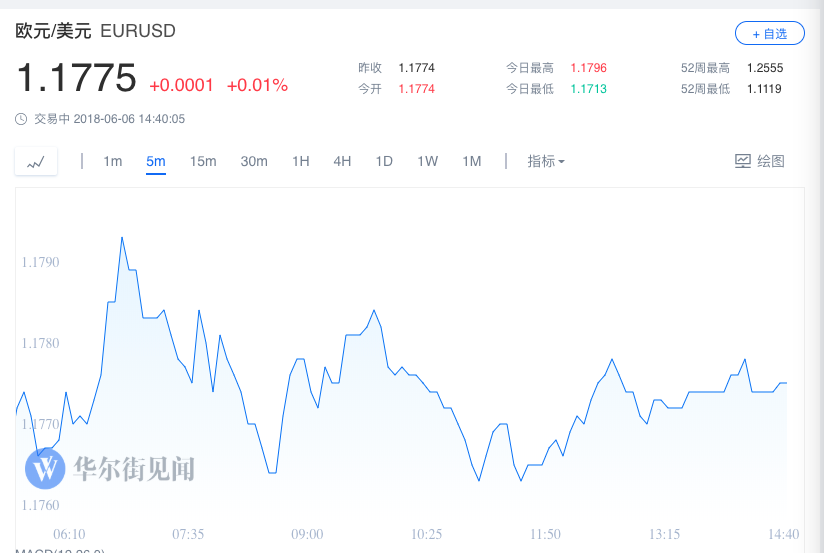Screen dimensions: 824x553
Task: Expand the 指标 indicators dropdown
Action: [546, 161]
